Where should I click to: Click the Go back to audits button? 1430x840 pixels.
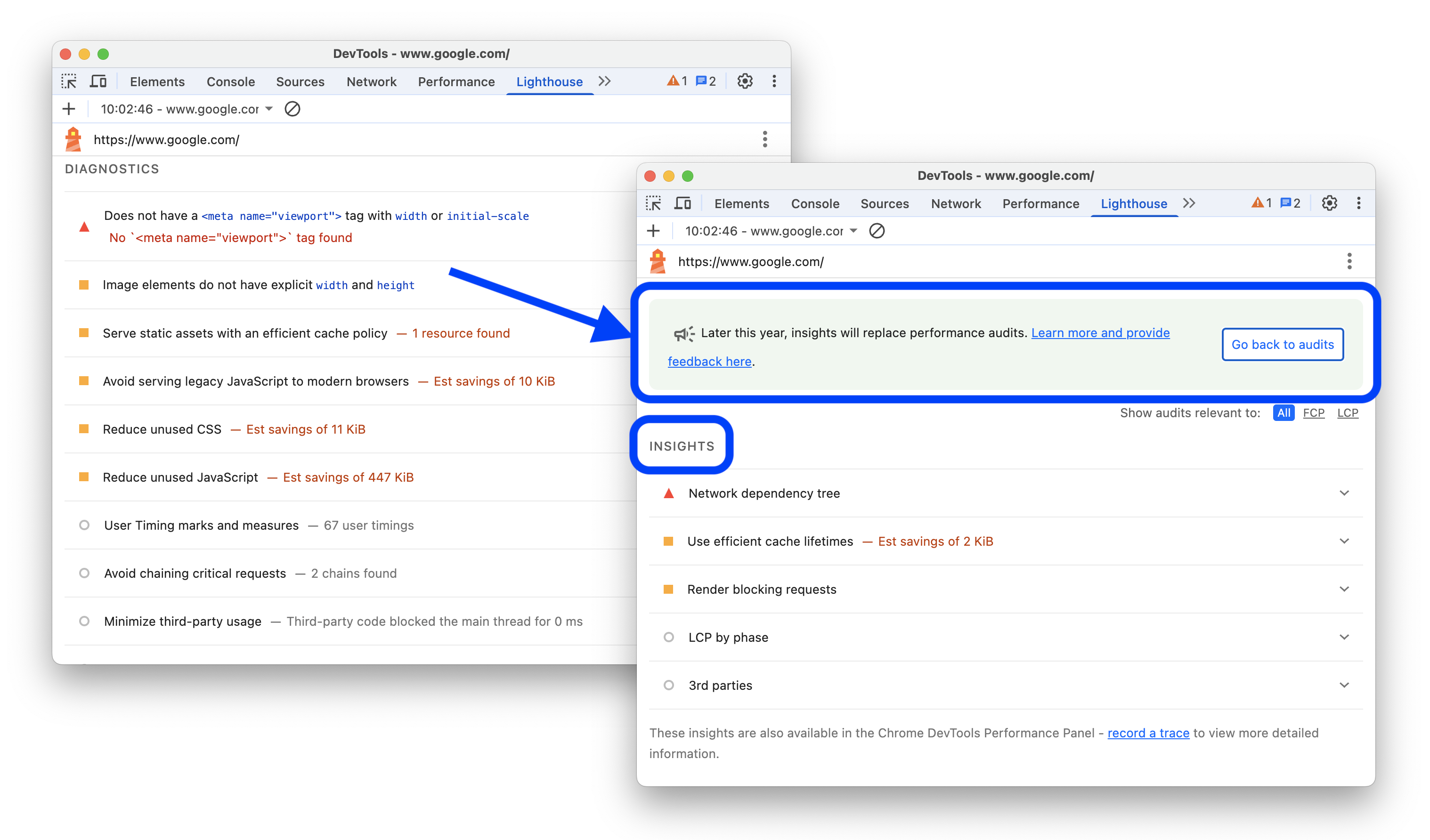[x=1283, y=344]
